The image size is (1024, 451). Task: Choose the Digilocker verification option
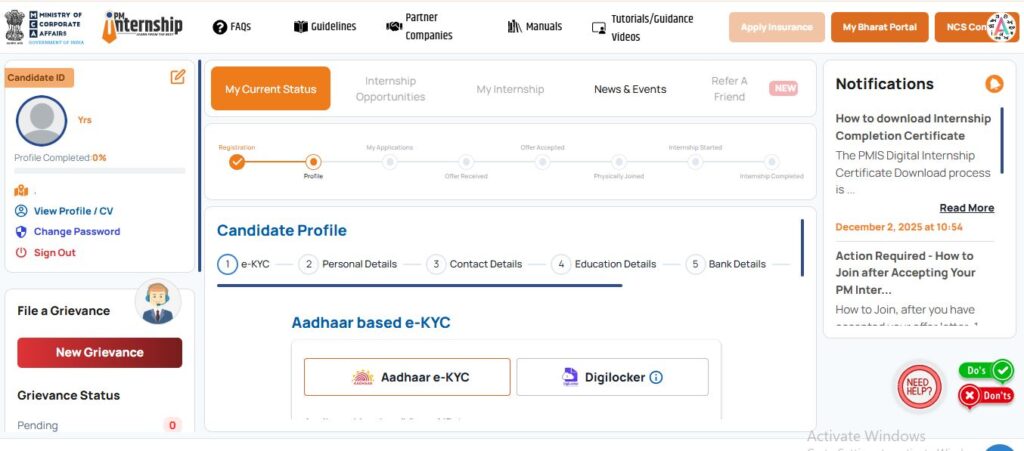click(612, 377)
